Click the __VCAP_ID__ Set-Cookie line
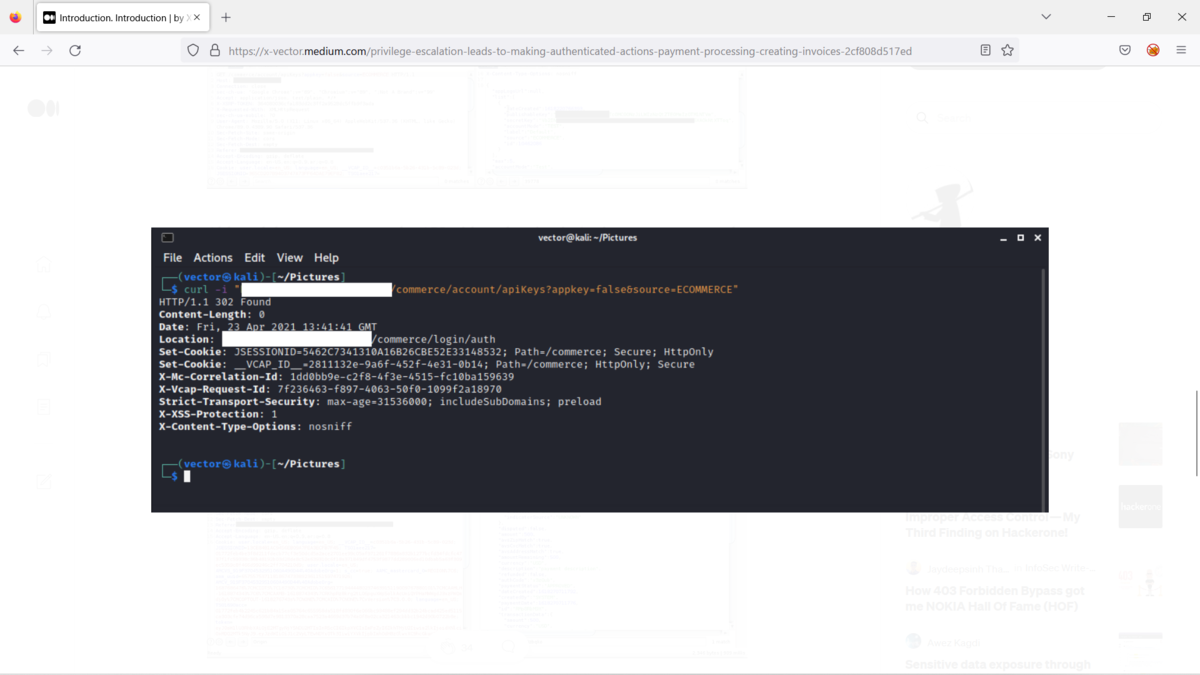This screenshot has width=1200, height=675. pos(426,364)
